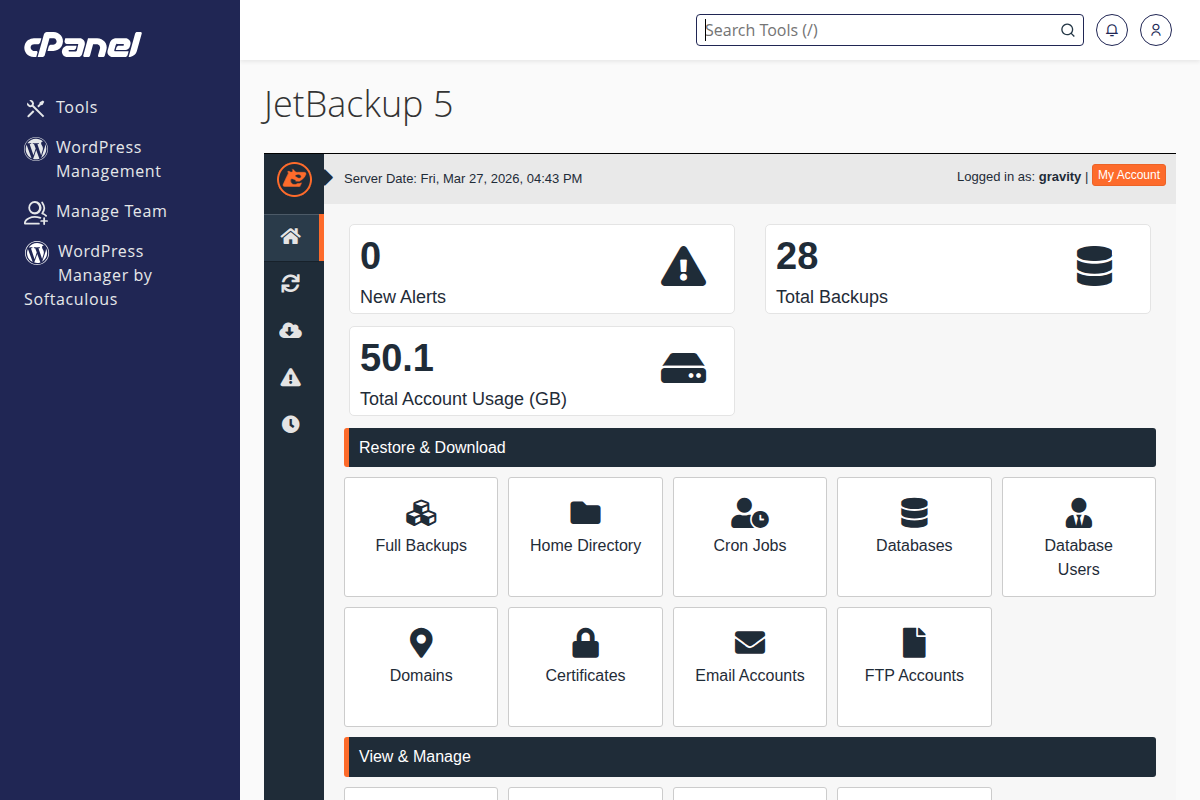Click the cPanel logo
Image resolution: width=1200 pixels, height=800 pixels.
pos(83,45)
